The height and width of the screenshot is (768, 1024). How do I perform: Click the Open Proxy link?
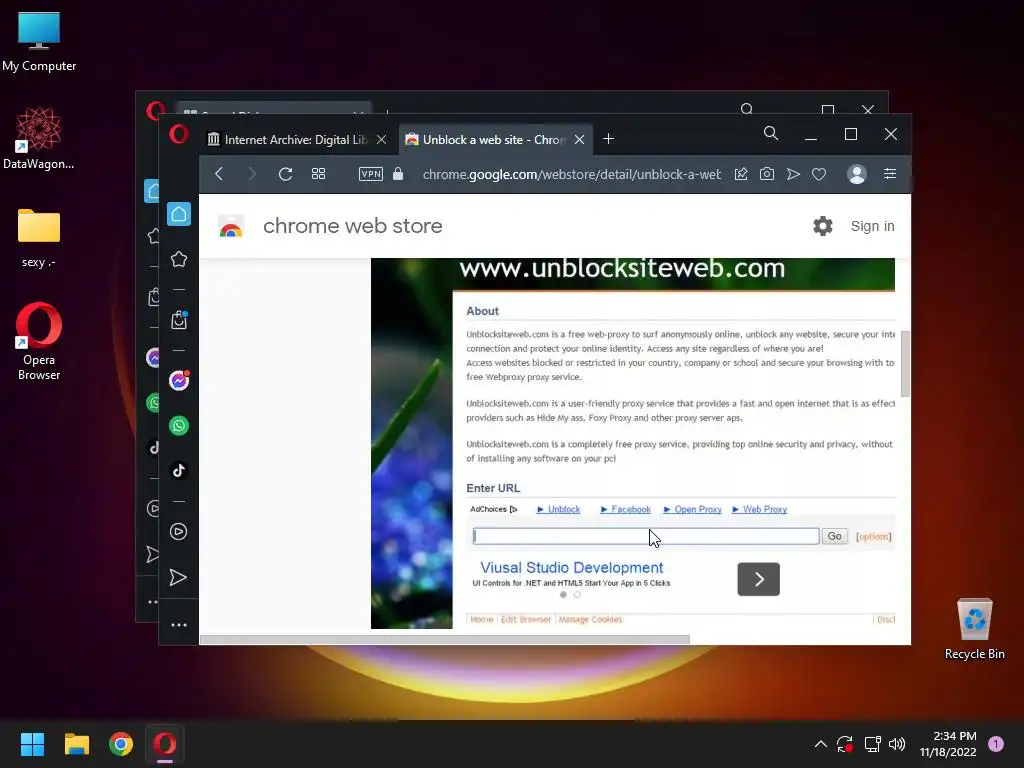point(697,509)
